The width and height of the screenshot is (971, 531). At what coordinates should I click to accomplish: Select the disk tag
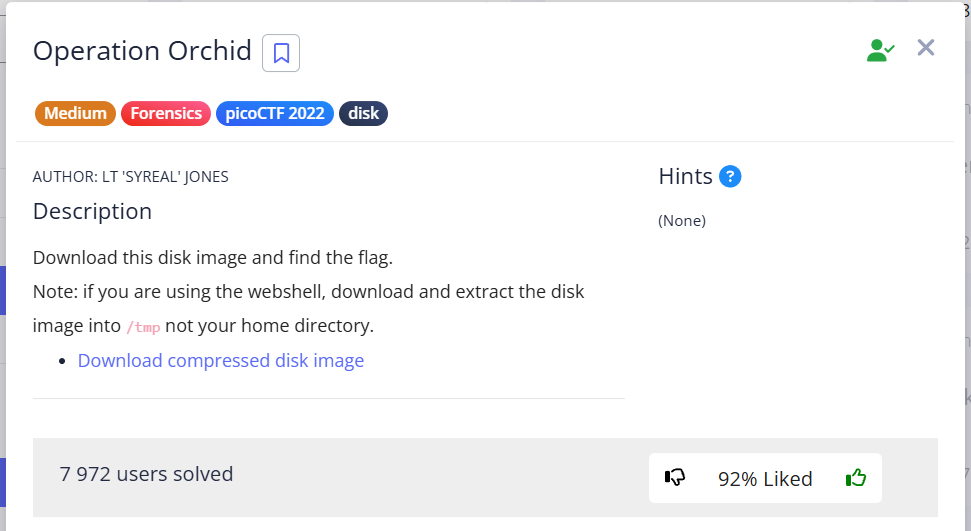(363, 113)
